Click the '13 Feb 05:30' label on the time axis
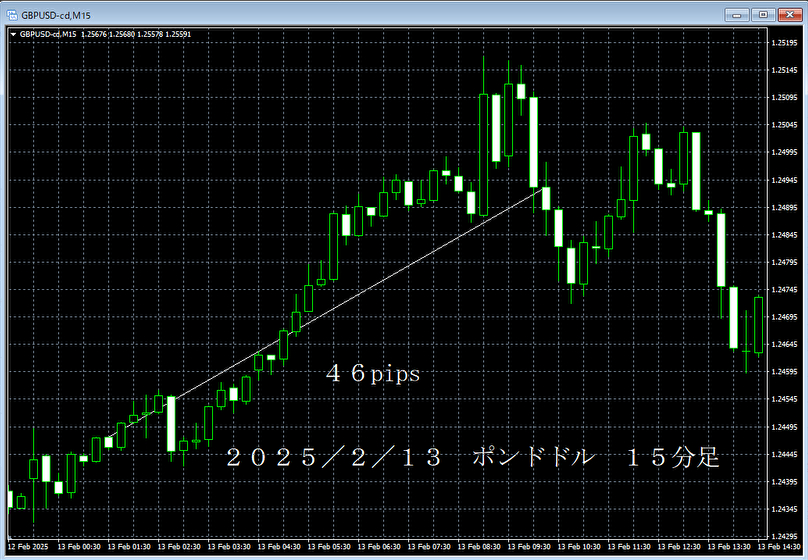This screenshot has height=560, width=808. [329, 547]
